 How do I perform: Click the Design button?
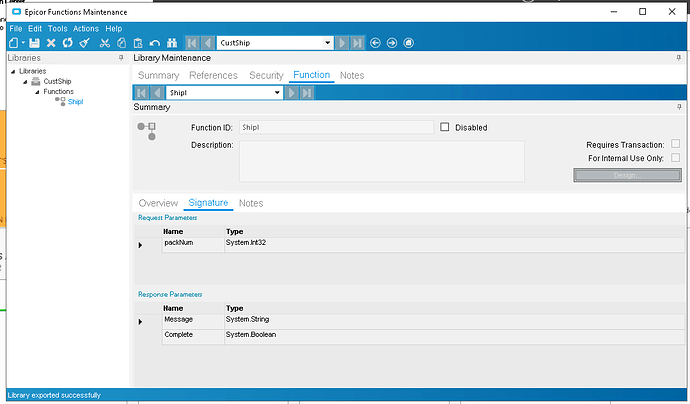click(628, 175)
